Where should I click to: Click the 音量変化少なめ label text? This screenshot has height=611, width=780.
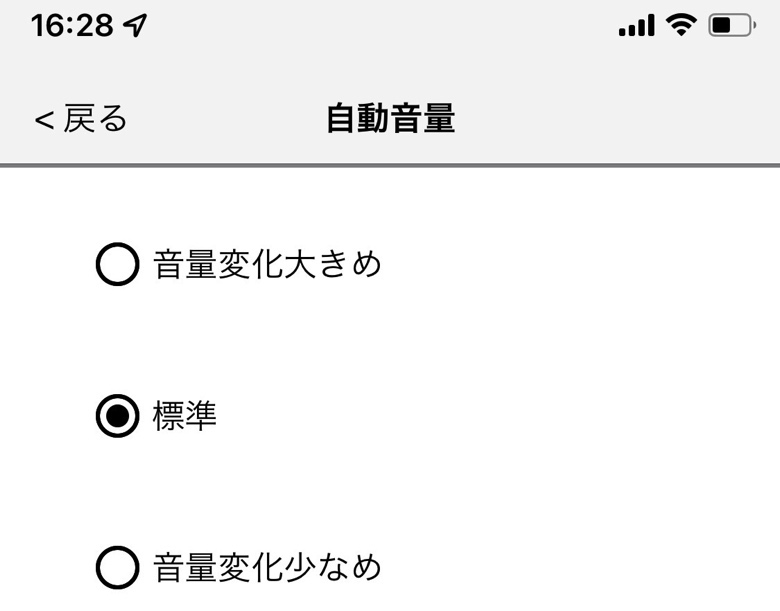pyautogui.click(x=268, y=569)
